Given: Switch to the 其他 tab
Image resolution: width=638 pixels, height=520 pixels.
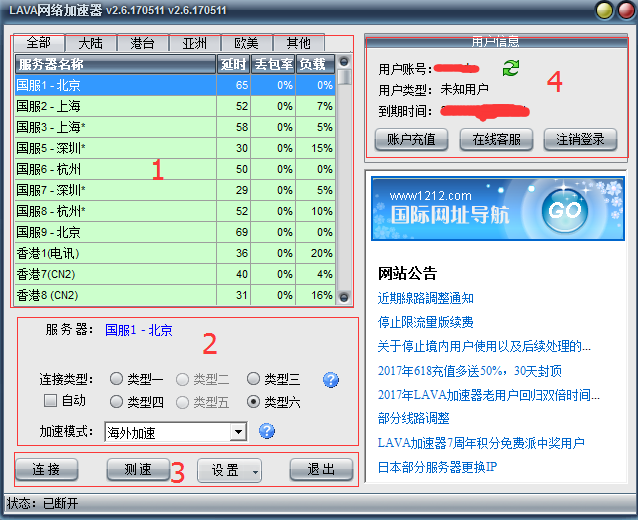Looking at the screenshot, I should [x=299, y=43].
